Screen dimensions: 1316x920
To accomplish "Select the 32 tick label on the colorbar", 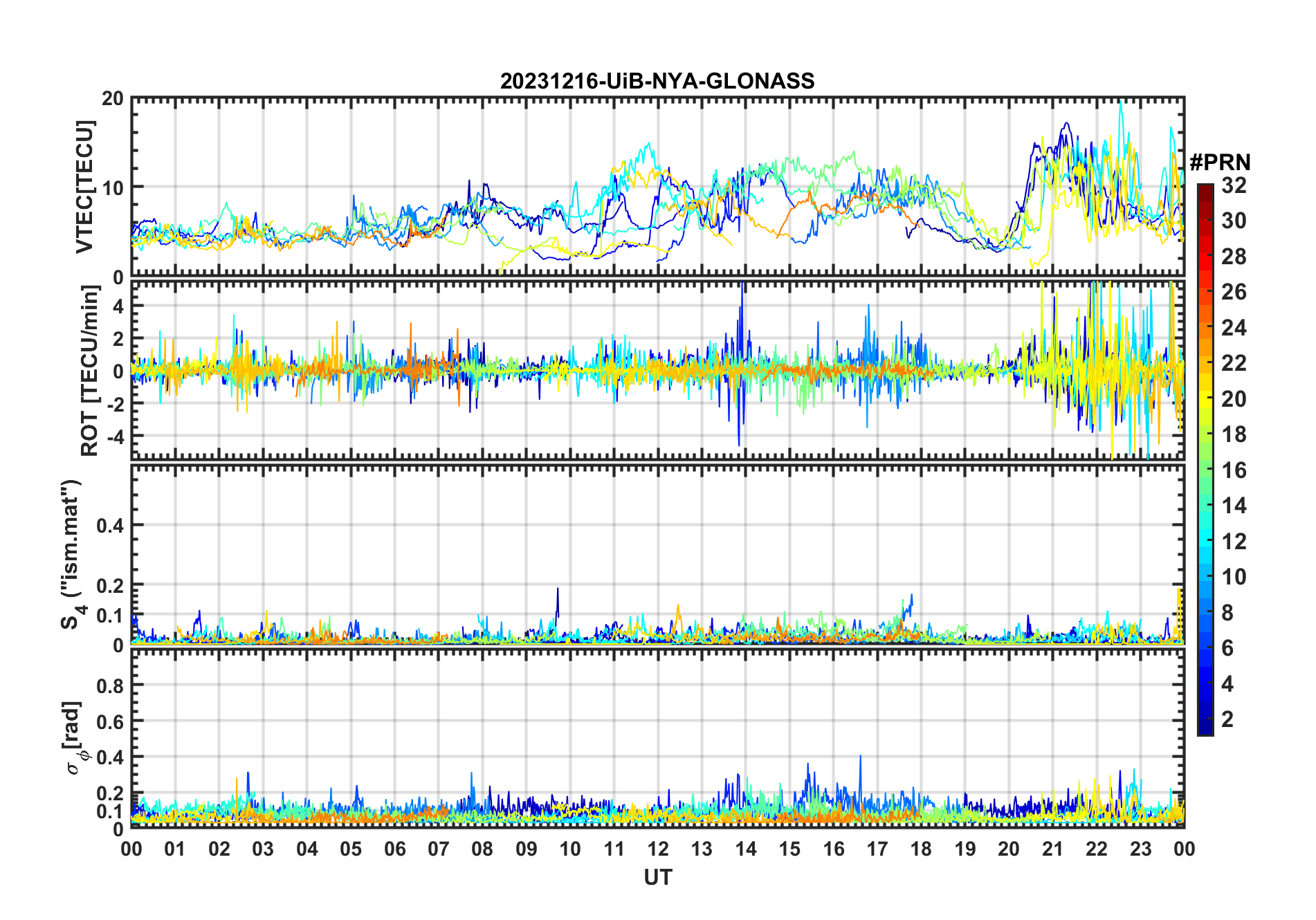I will 1234,185.
